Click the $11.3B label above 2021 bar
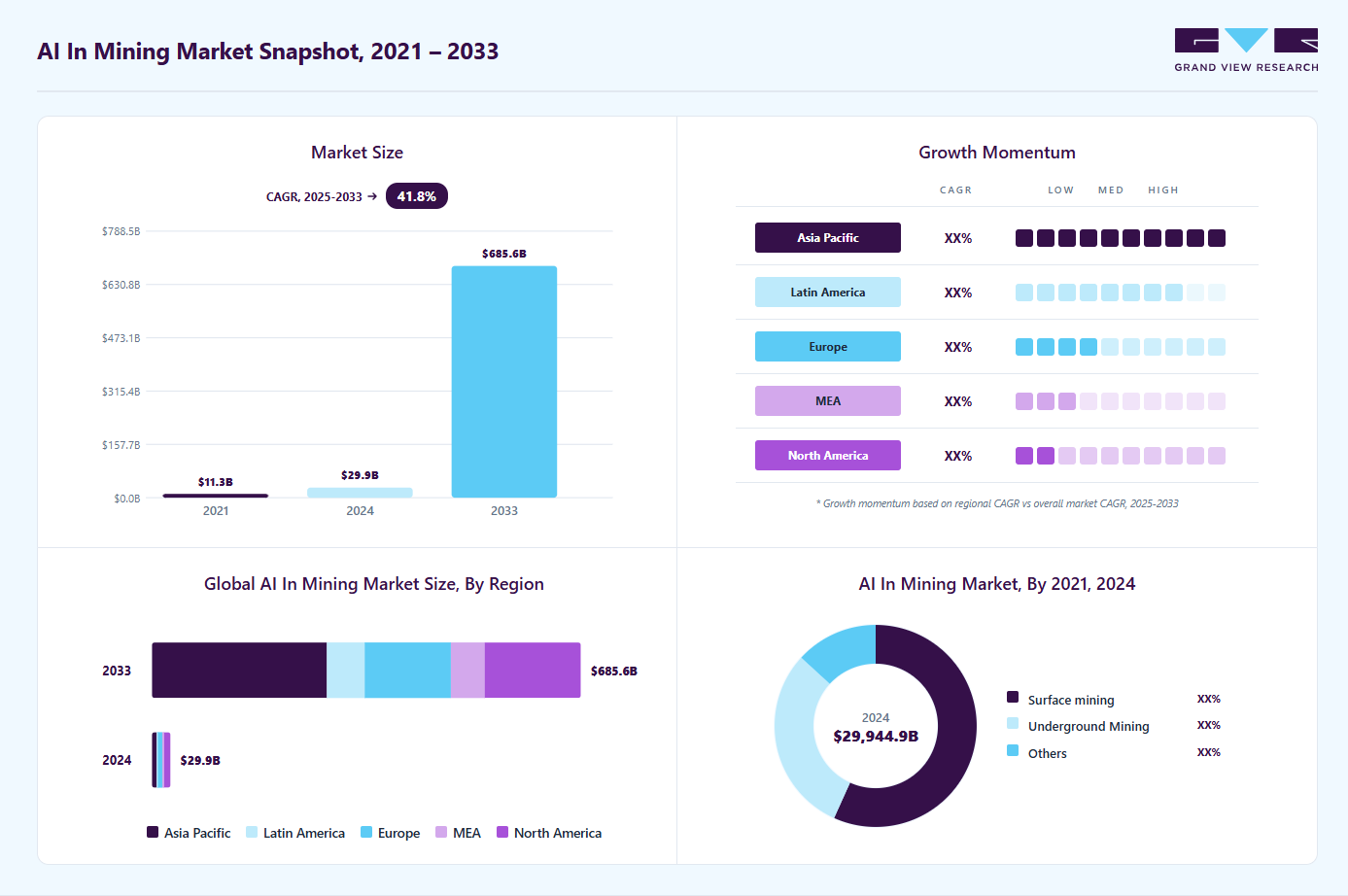 (216, 482)
